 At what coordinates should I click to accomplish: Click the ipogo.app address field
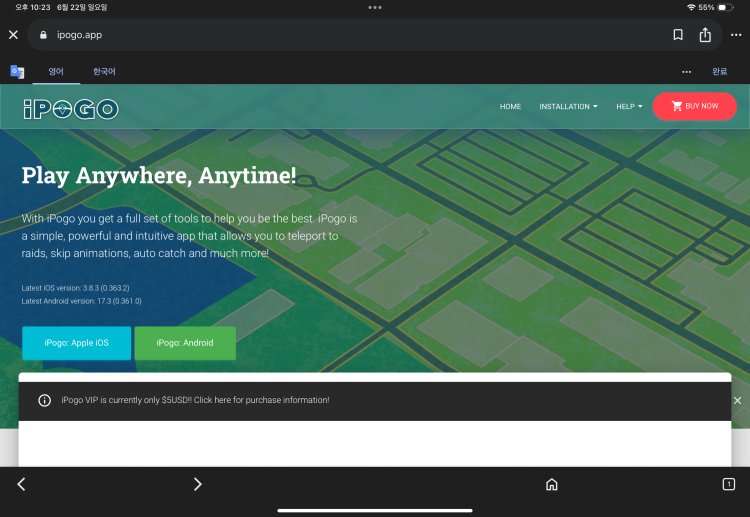pos(375,35)
